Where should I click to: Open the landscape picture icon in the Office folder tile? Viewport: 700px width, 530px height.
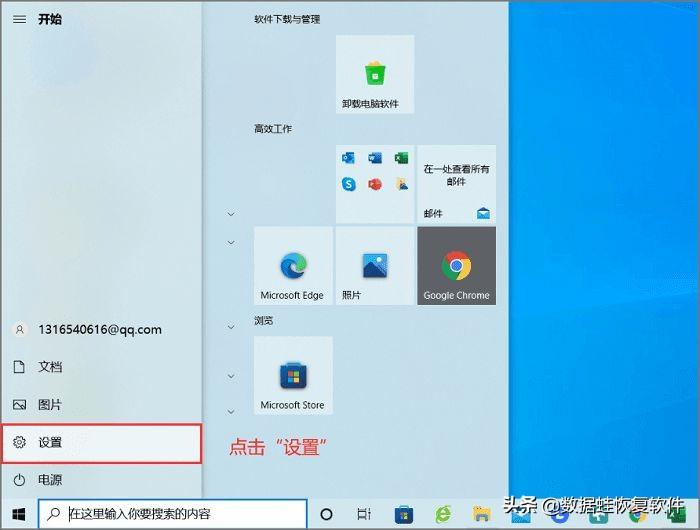click(x=401, y=184)
